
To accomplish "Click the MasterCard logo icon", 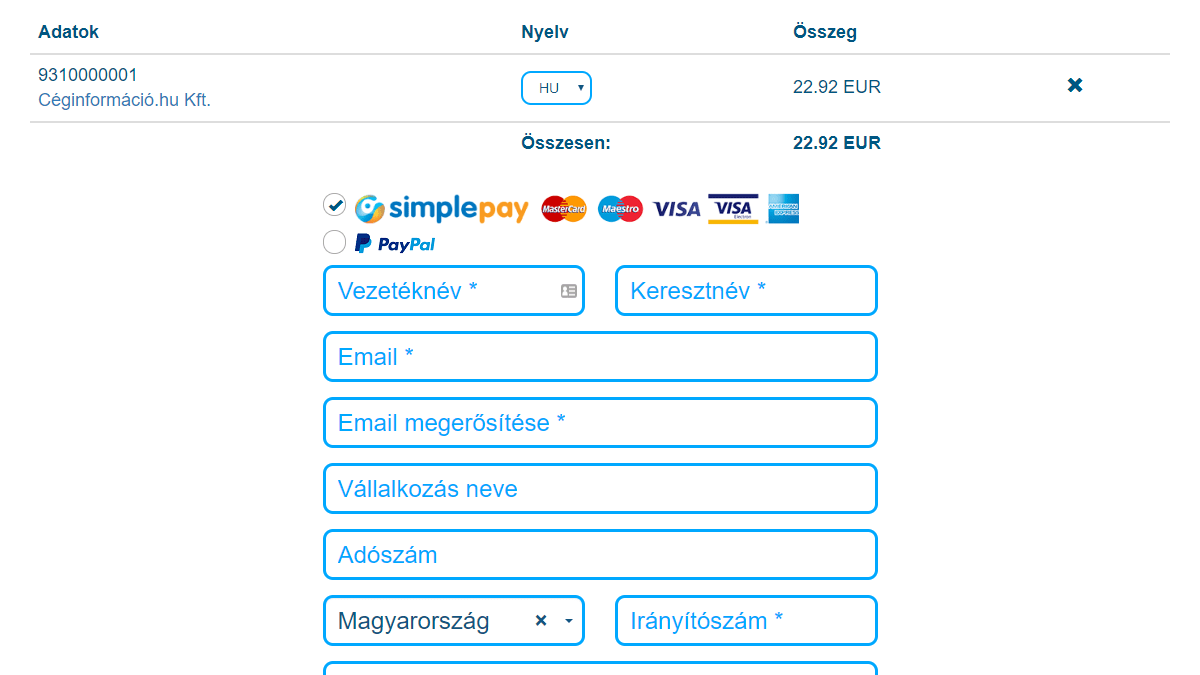I will coord(564,209).
